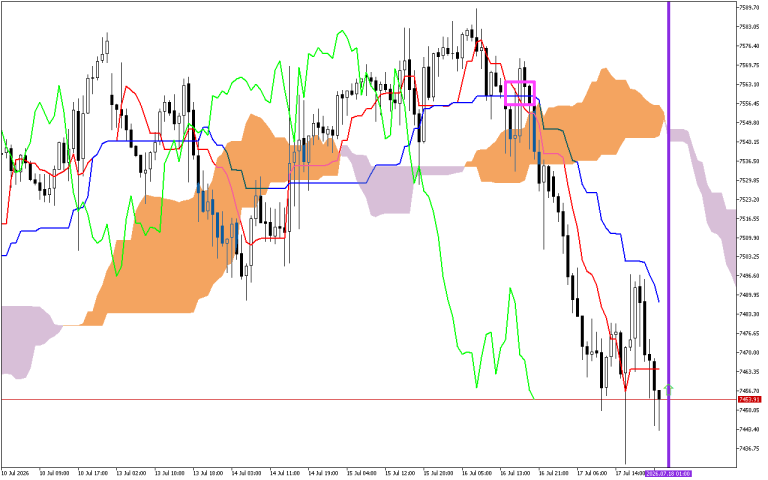The image size is (768, 480).
Task: Click the green up-arrow signal marker
Action: [x=669, y=390]
